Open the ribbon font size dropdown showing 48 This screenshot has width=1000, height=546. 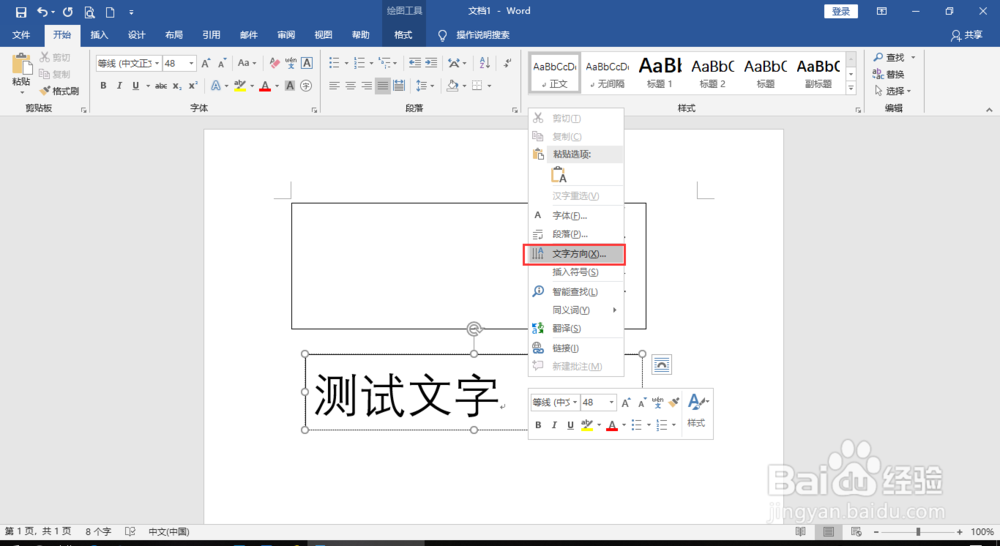click(x=191, y=63)
